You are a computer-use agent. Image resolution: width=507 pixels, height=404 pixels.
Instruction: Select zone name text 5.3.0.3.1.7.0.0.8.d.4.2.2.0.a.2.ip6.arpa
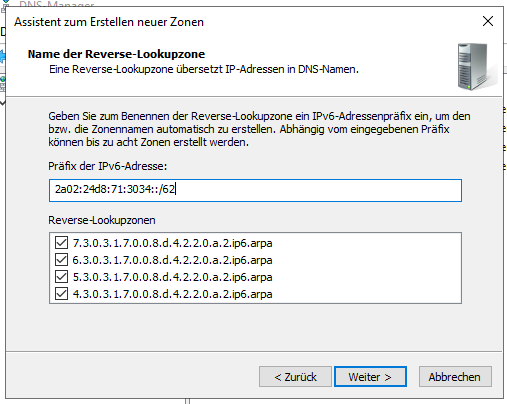172,277
